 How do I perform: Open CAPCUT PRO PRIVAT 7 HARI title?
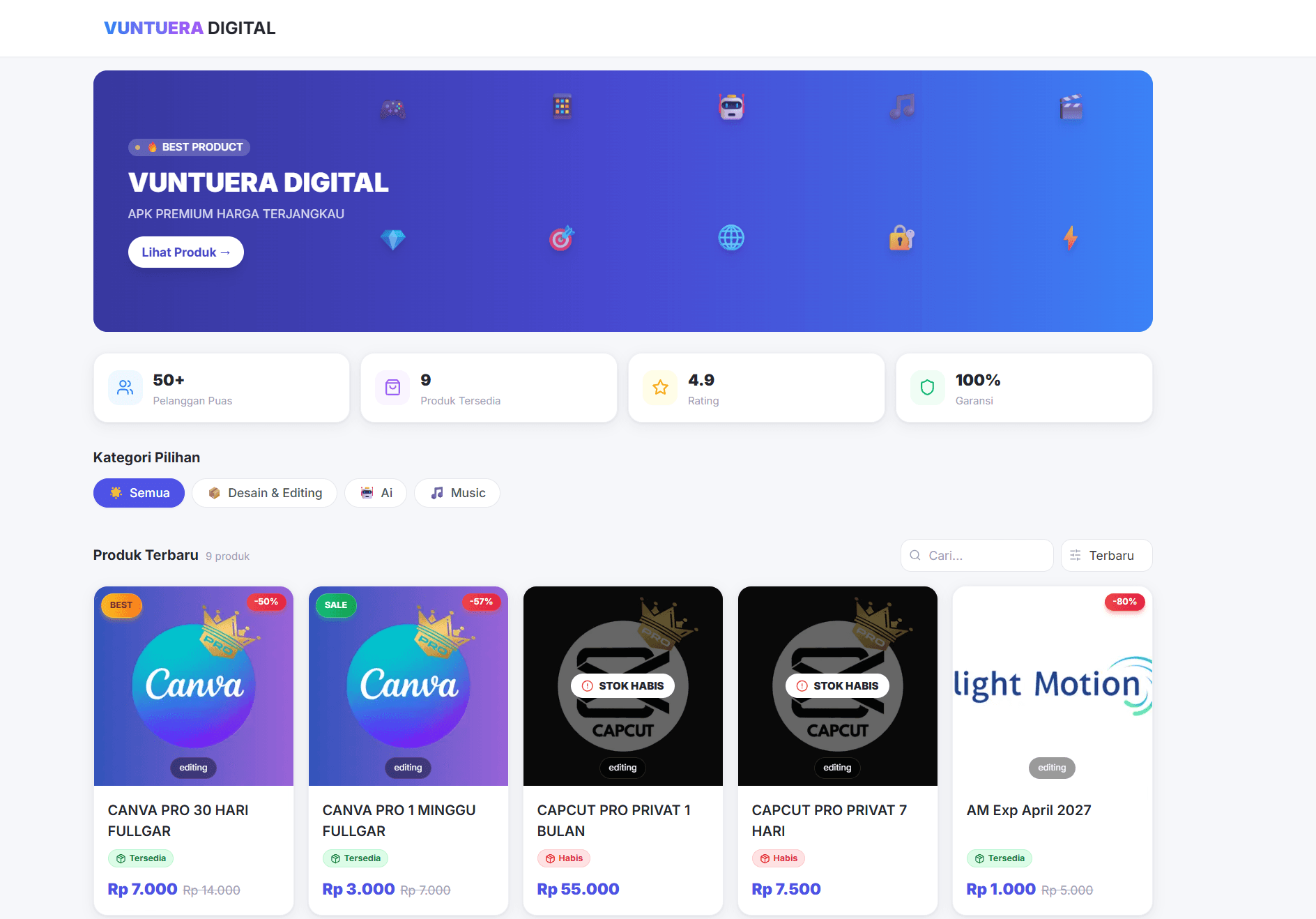(x=829, y=821)
